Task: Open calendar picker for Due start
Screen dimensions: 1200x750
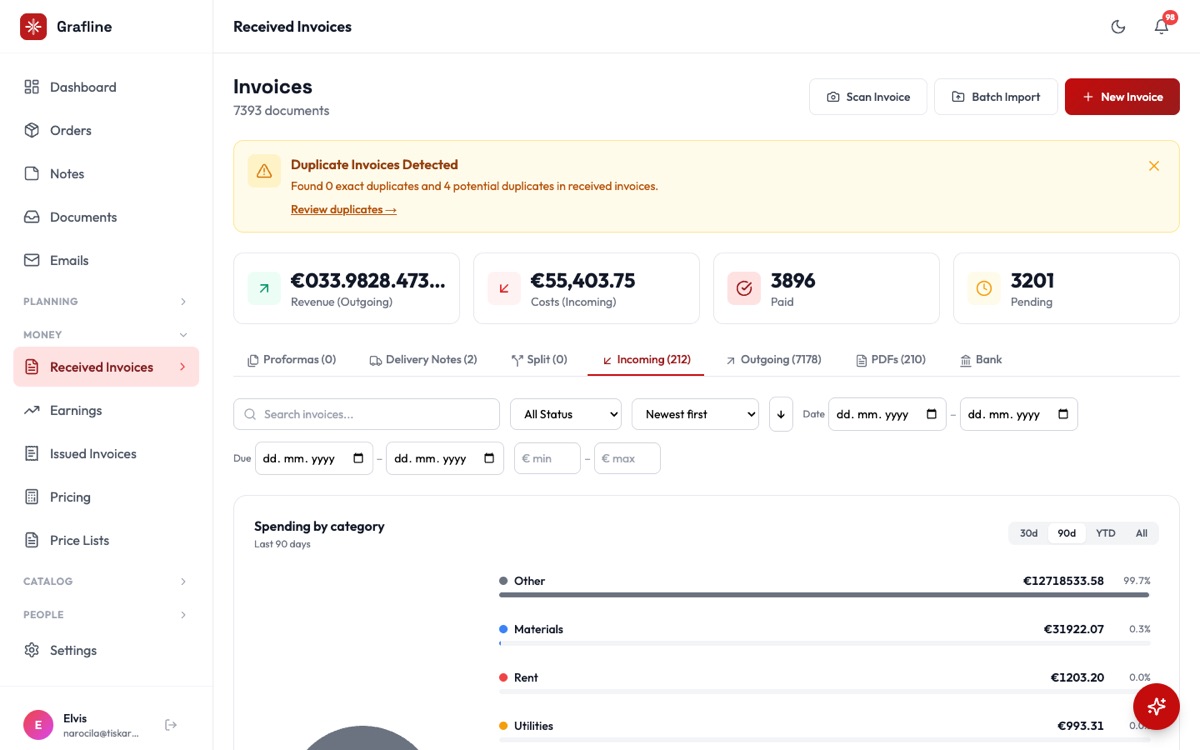Action: pyautogui.click(x=358, y=458)
